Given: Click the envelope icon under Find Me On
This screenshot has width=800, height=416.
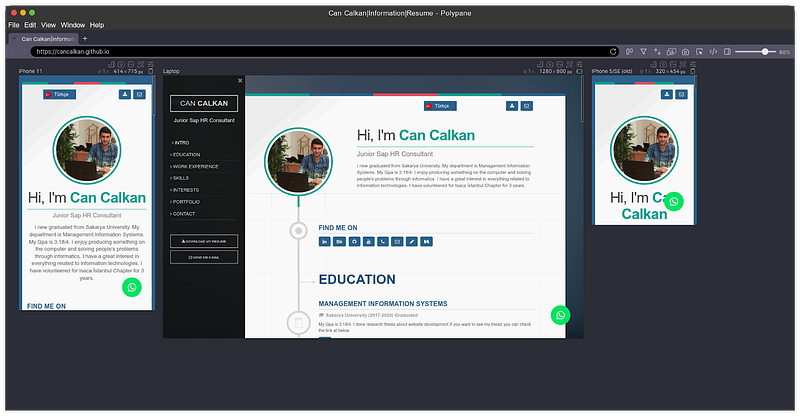Looking at the screenshot, I should (x=397, y=241).
